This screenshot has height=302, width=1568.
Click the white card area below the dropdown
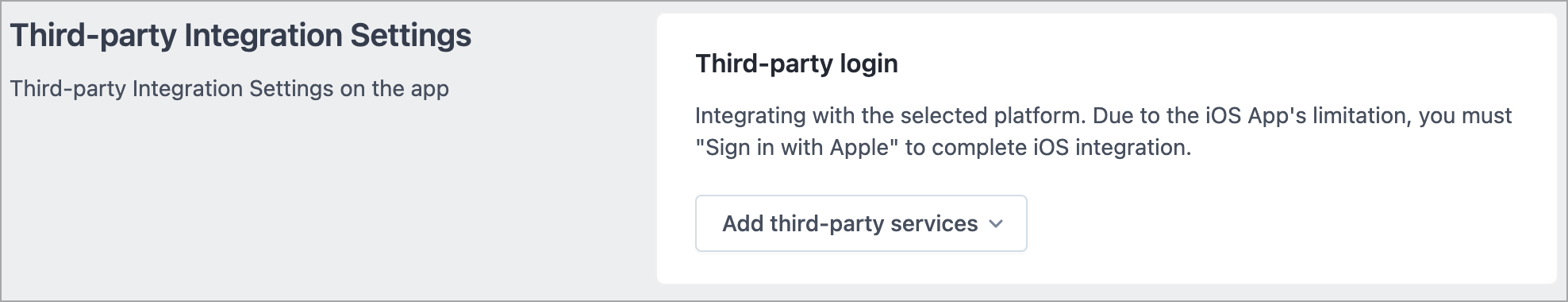[x=1106, y=267]
